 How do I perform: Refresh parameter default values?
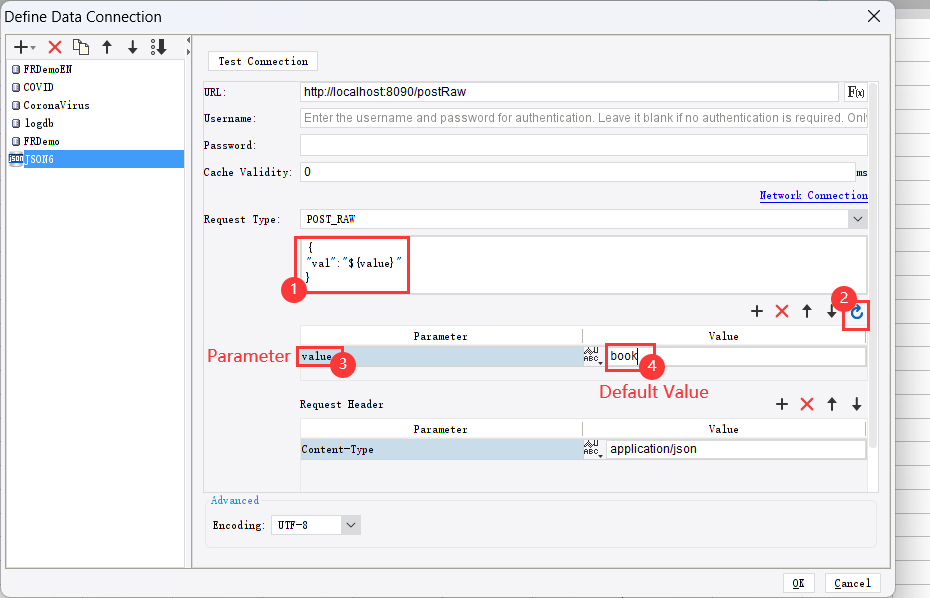pyautogui.click(x=857, y=314)
